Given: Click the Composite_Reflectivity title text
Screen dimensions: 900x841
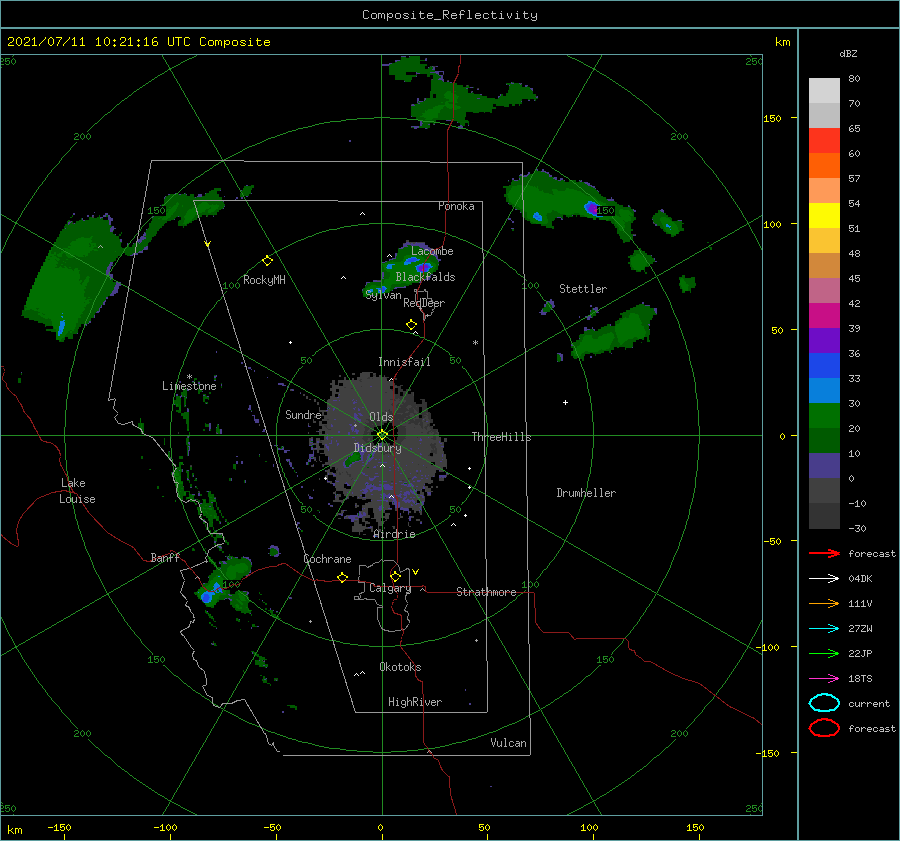Looking at the screenshot, I should 450,15.
